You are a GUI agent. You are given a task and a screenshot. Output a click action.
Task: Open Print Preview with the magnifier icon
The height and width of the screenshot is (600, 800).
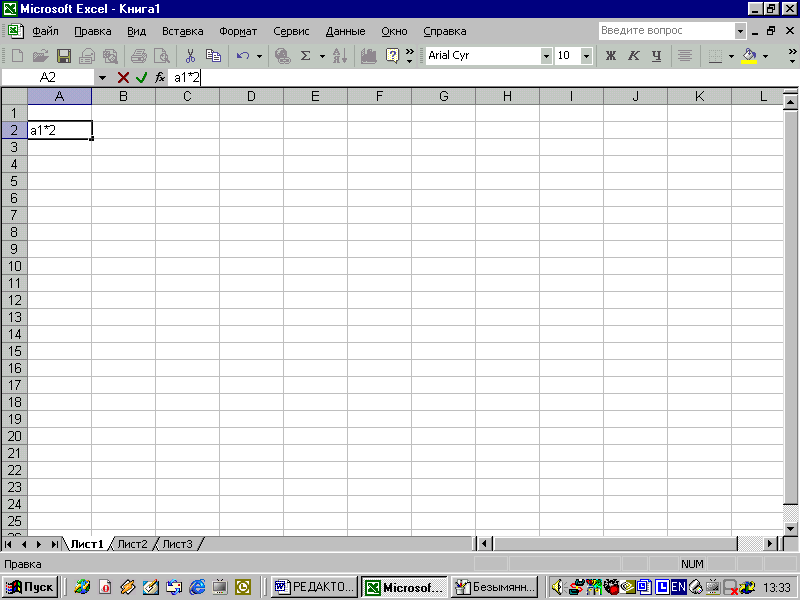click(161, 55)
